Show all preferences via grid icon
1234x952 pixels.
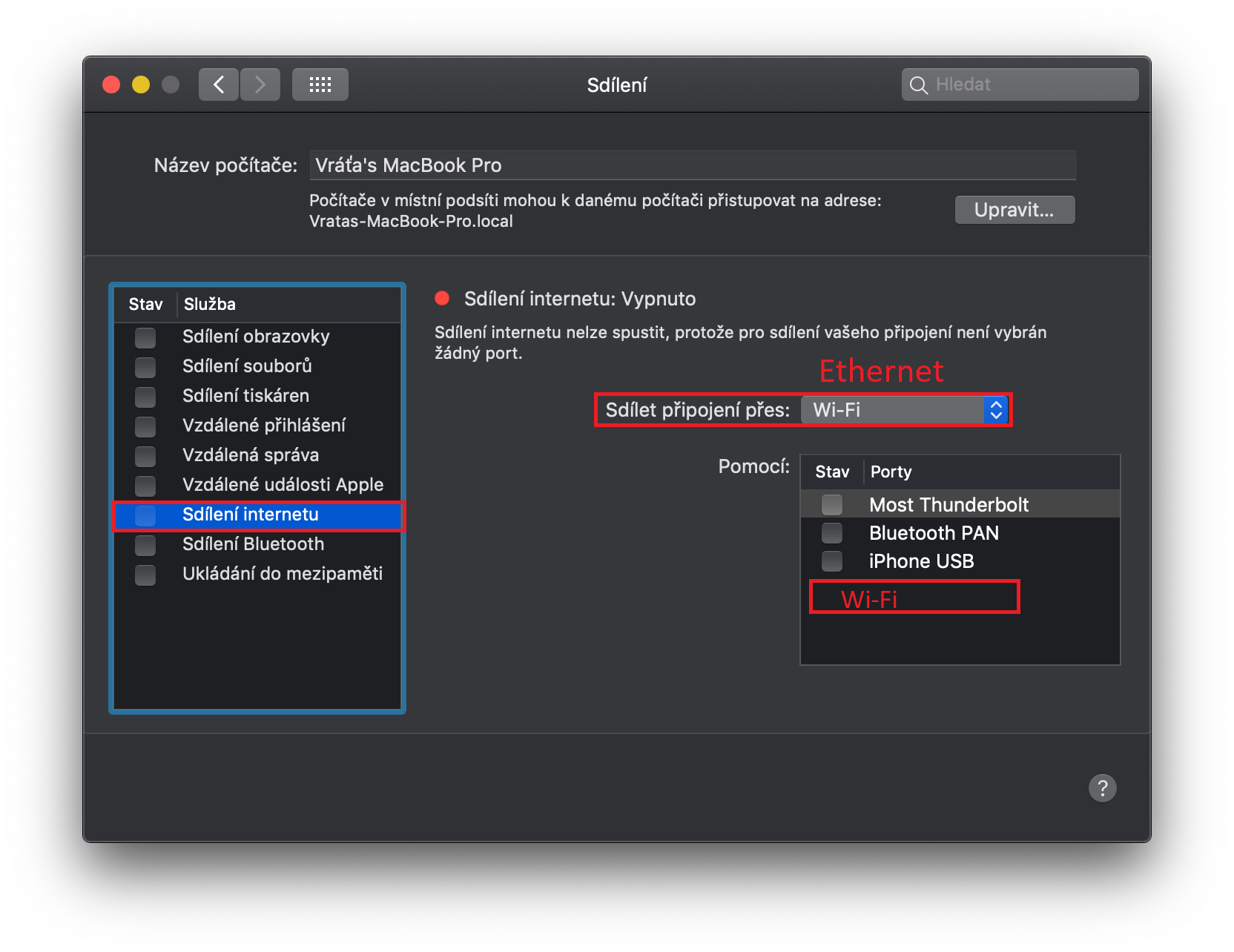click(x=320, y=85)
